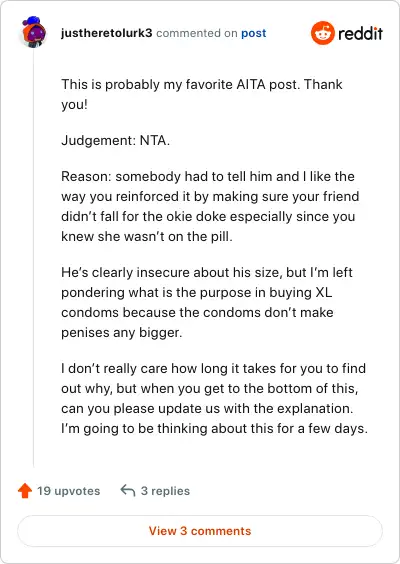This screenshot has height=564, width=400.
Task: Click the line 'can you please update us'
Action: [207, 409]
